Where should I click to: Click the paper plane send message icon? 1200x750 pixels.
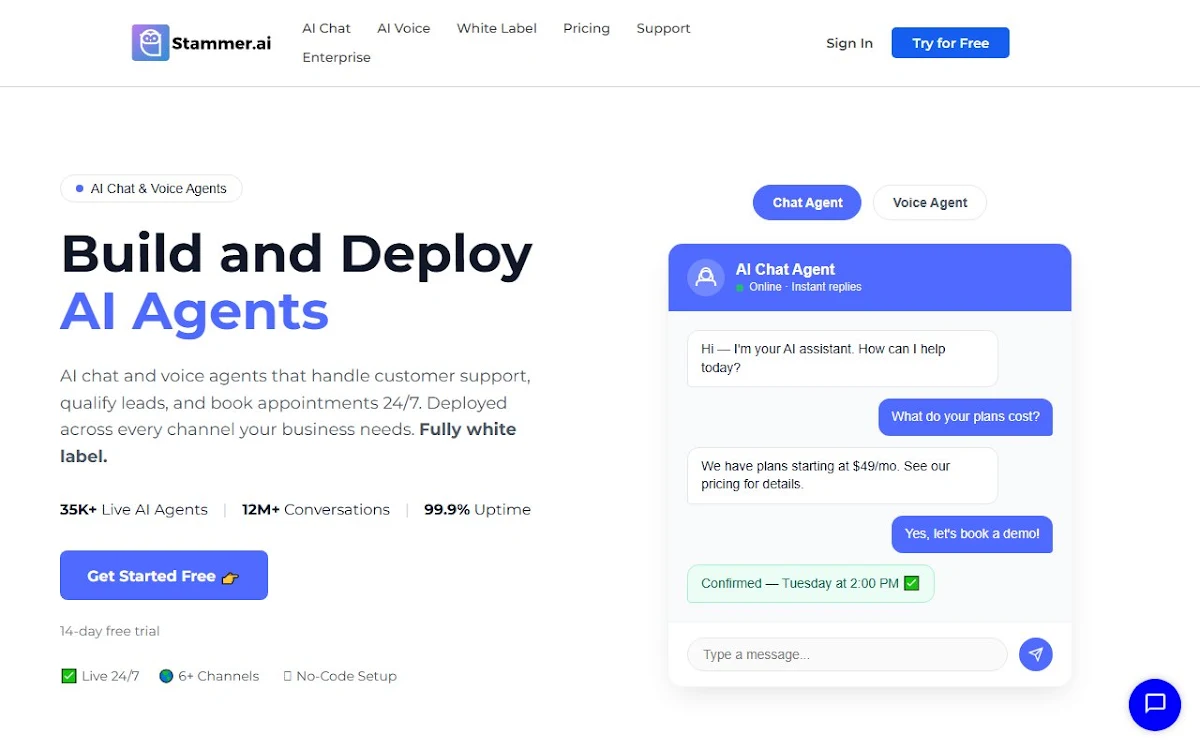(x=1036, y=654)
